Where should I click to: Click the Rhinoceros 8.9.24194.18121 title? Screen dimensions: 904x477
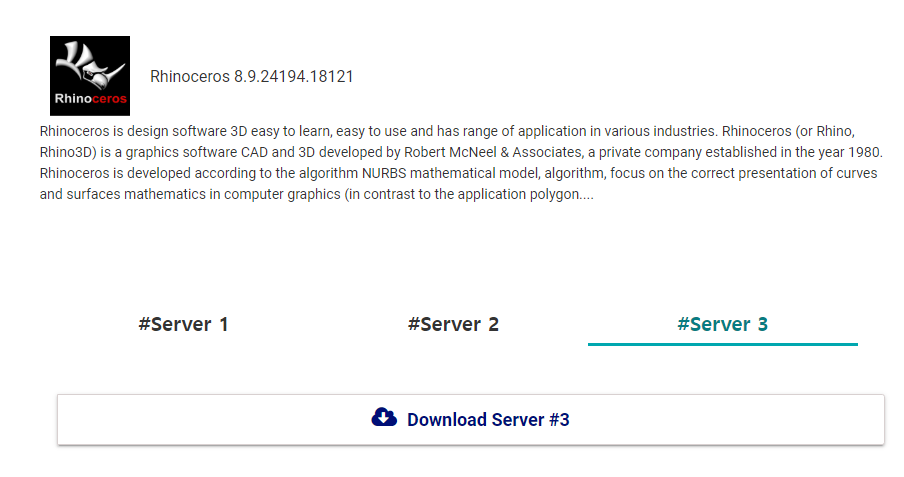pos(251,76)
